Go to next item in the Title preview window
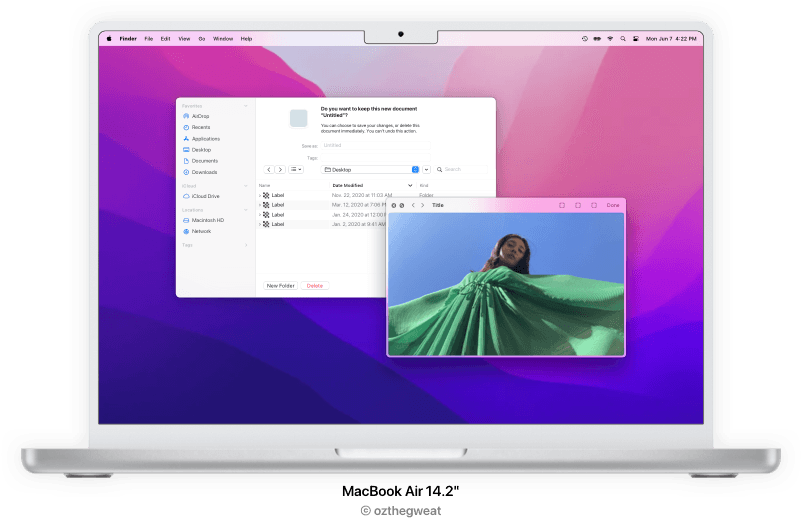Screen dimensions: 801x518 [422, 205]
